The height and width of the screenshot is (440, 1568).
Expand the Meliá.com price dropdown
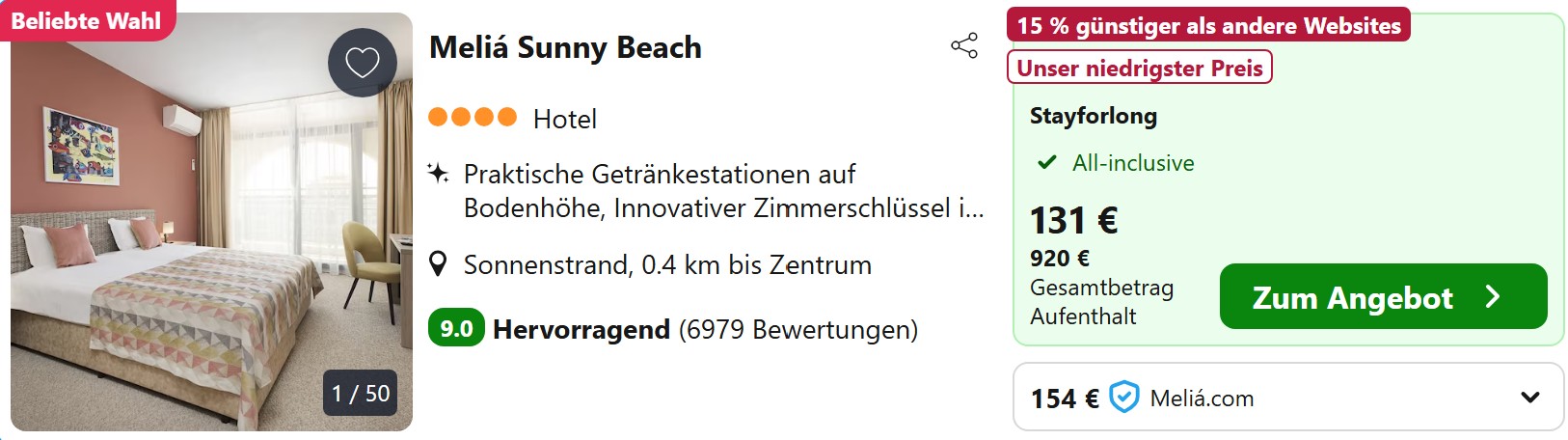(1529, 398)
